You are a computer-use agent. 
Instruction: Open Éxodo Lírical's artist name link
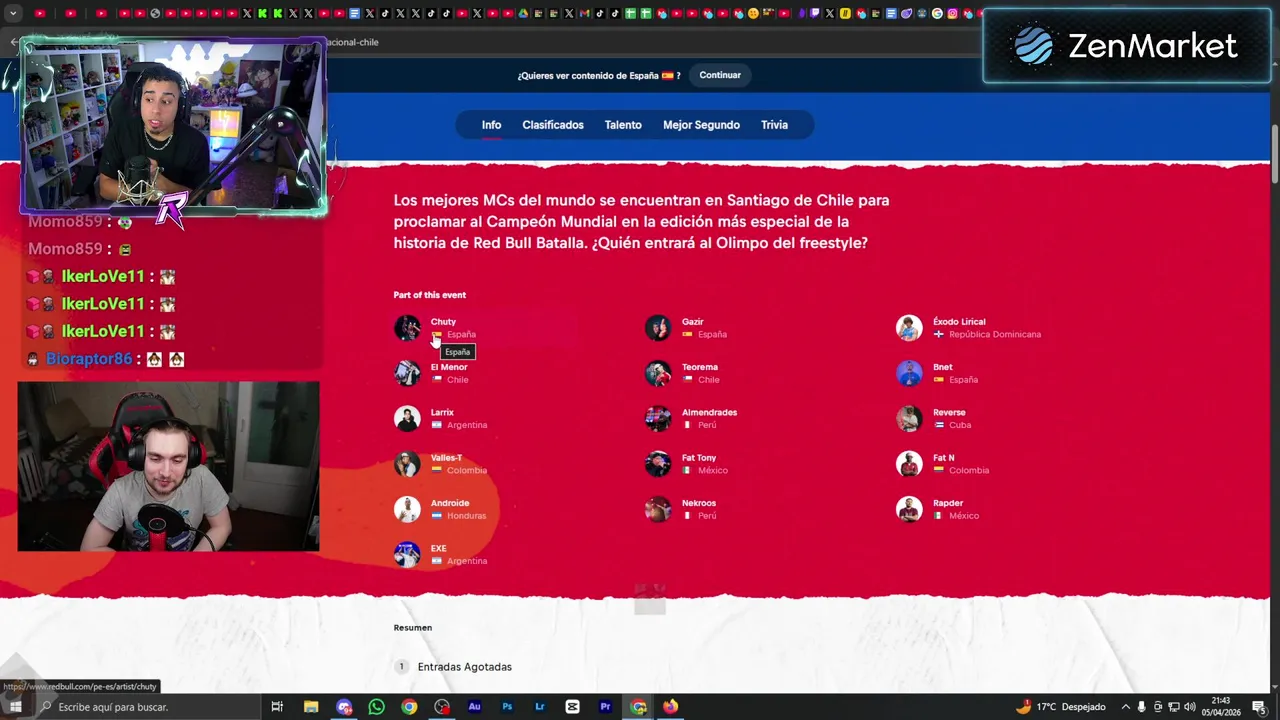pyautogui.click(x=959, y=322)
